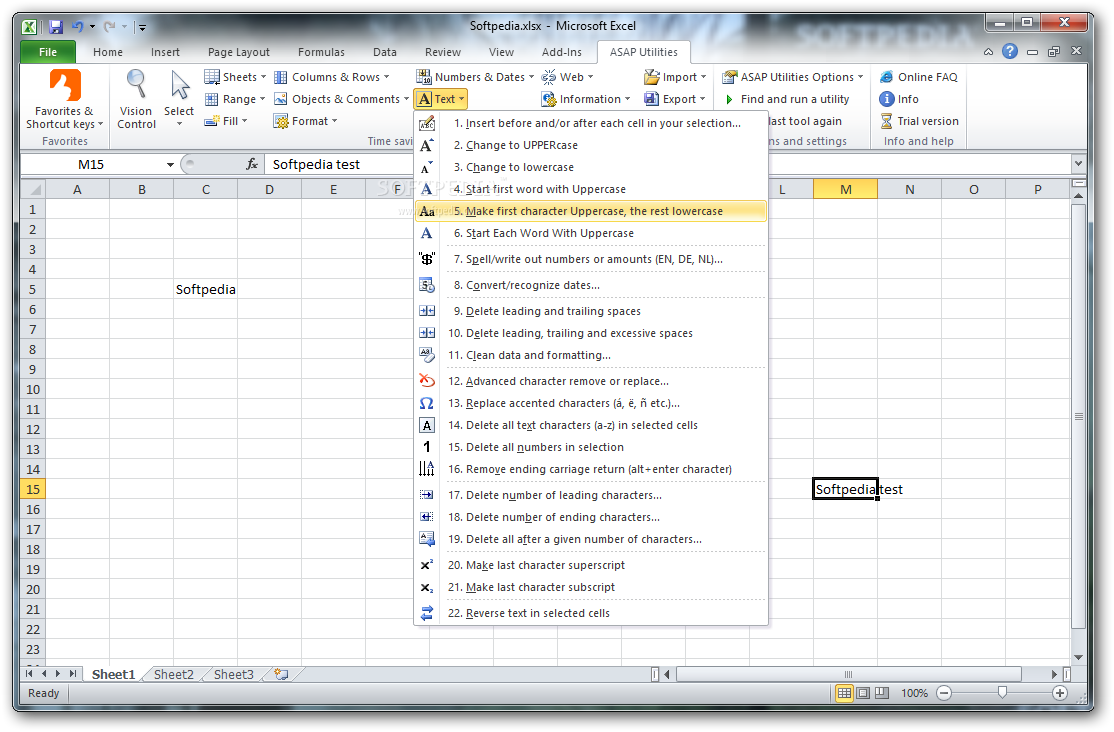Click the vertical scrollbar down arrow
The height and width of the screenshot is (732, 1114).
click(x=1078, y=657)
